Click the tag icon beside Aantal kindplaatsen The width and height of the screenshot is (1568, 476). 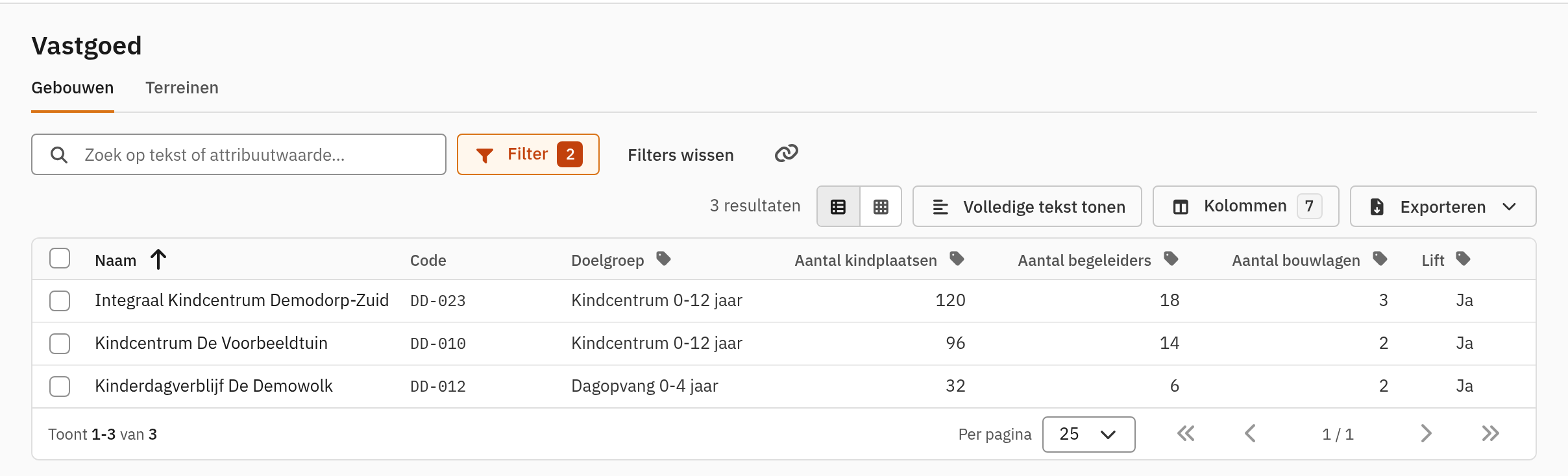point(957,259)
